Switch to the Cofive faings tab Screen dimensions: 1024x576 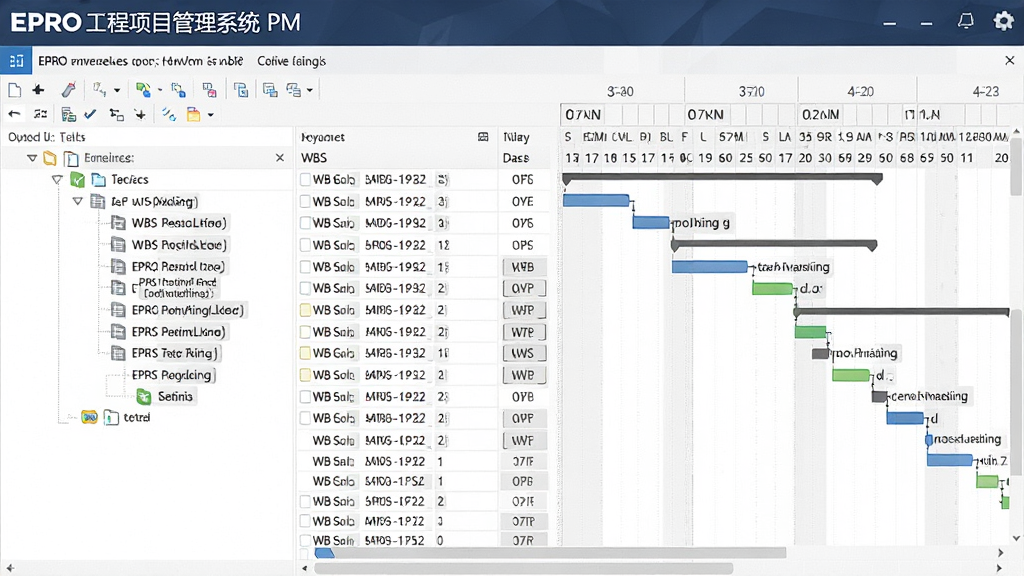point(291,61)
